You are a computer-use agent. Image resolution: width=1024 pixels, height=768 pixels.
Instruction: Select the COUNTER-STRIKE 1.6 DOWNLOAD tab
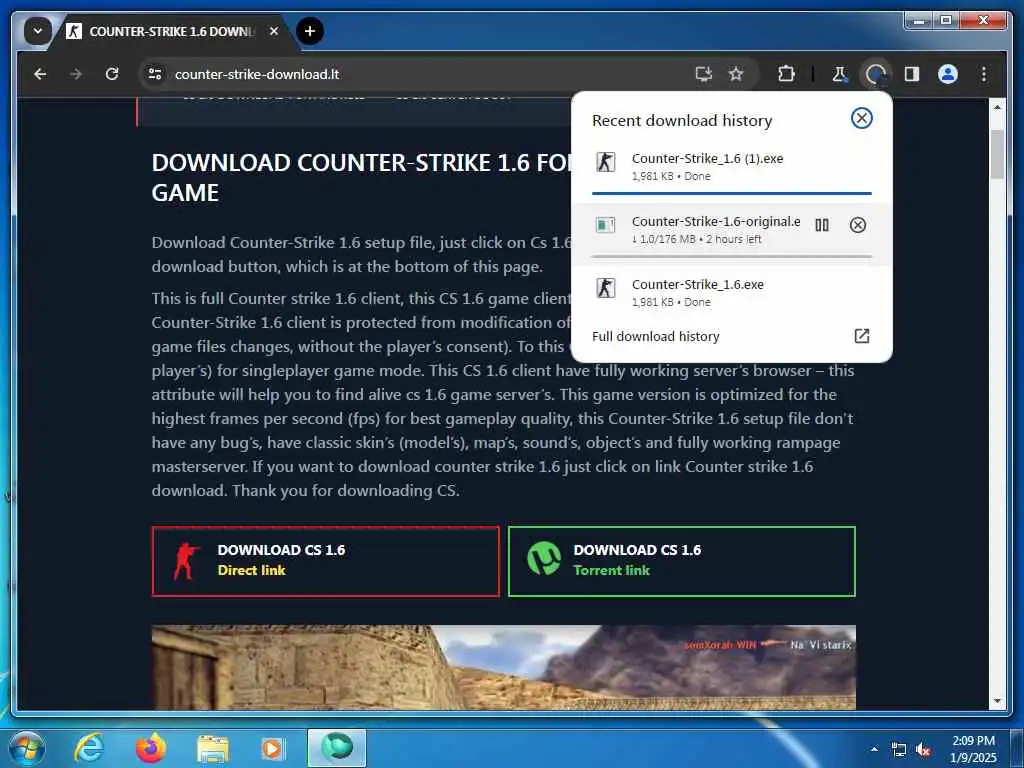click(x=171, y=31)
